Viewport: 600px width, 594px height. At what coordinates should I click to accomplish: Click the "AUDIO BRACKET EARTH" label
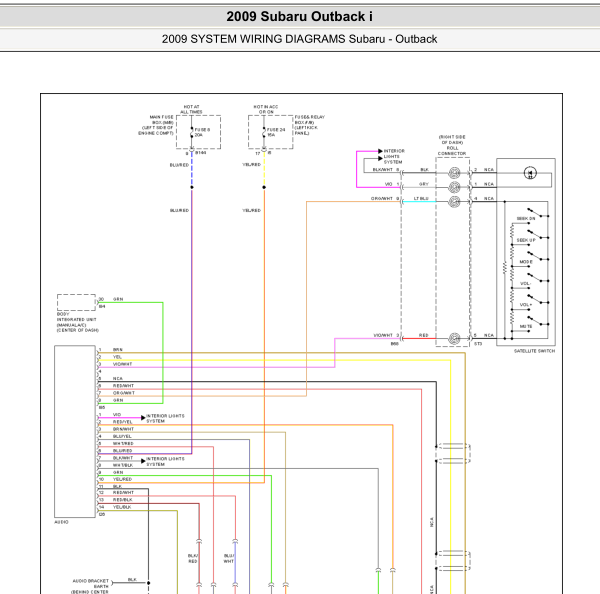click(x=90, y=586)
